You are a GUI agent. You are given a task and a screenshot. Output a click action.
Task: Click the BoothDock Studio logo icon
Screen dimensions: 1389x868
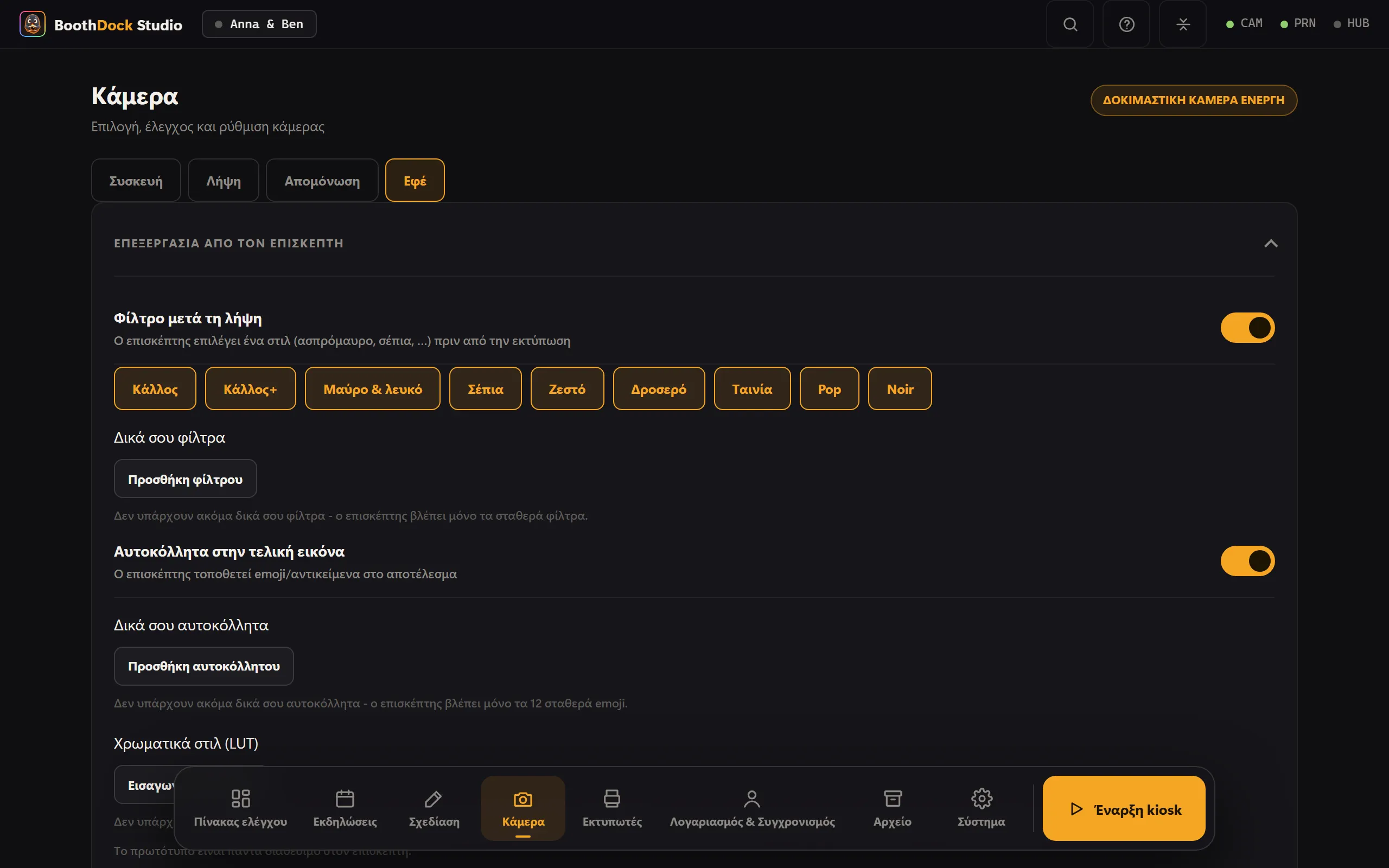pyautogui.click(x=32, y=24)
